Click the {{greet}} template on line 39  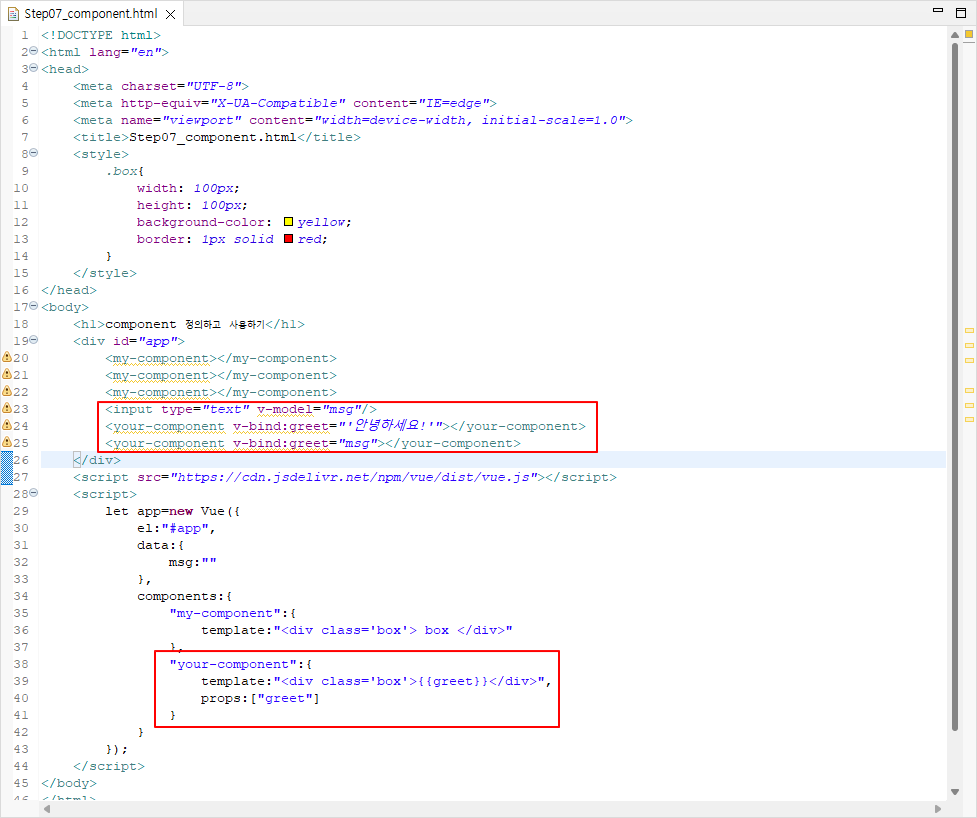[453, 681]
